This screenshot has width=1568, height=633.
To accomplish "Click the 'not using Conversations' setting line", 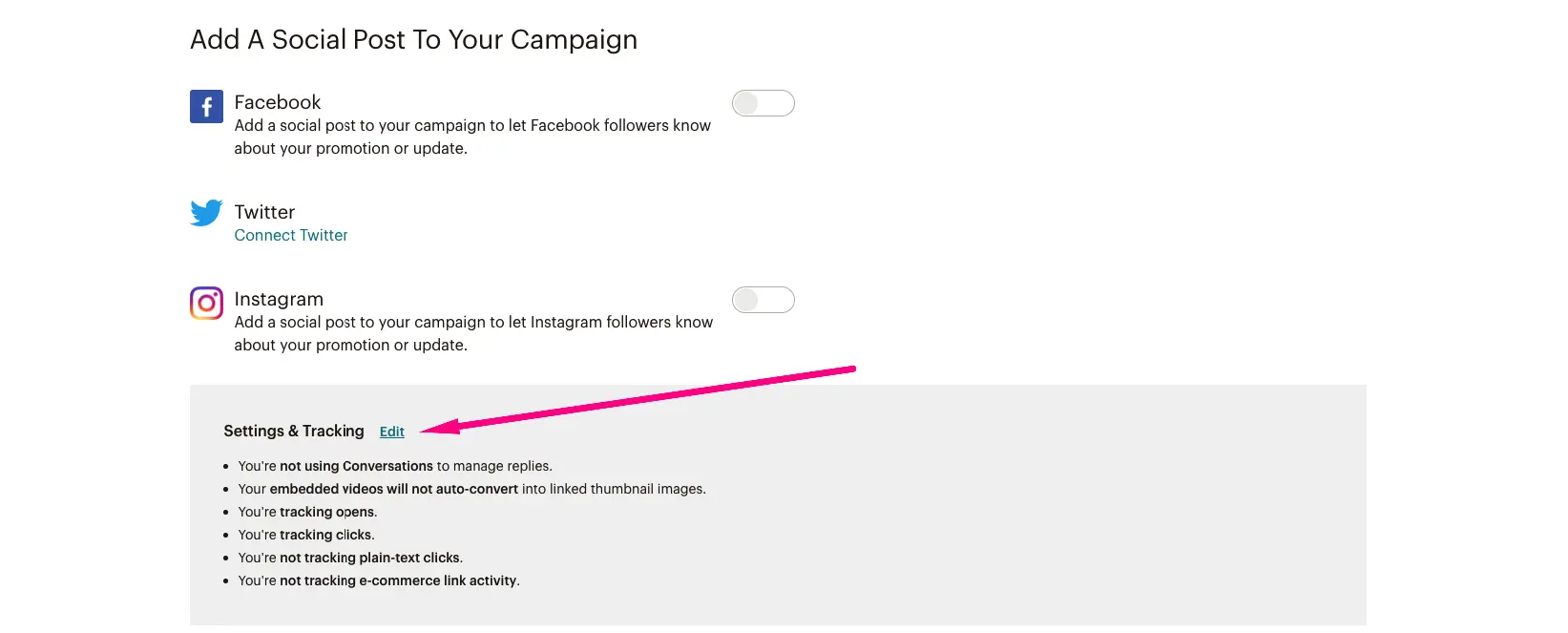I will pos(395,466).
